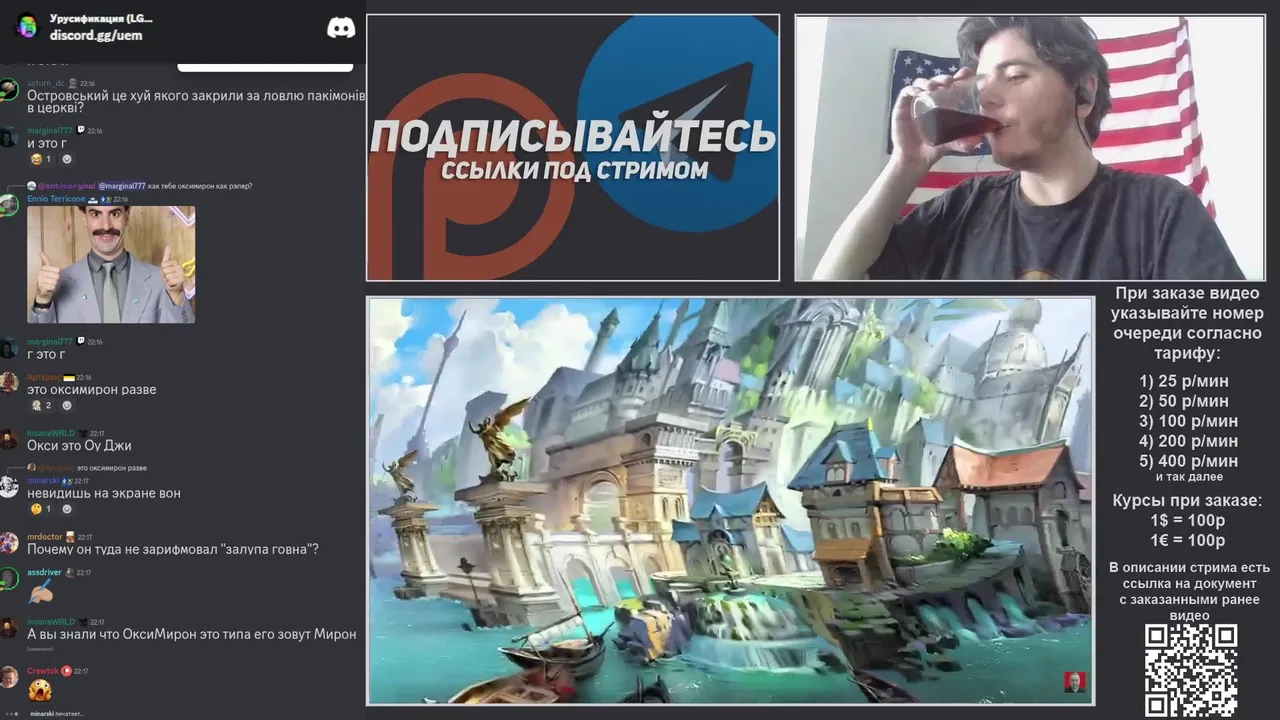Screen dimensions: 1280x720
Task: Click Артёркос avatar beside 'это оксимирон разве'
Action: coord(9,384)
